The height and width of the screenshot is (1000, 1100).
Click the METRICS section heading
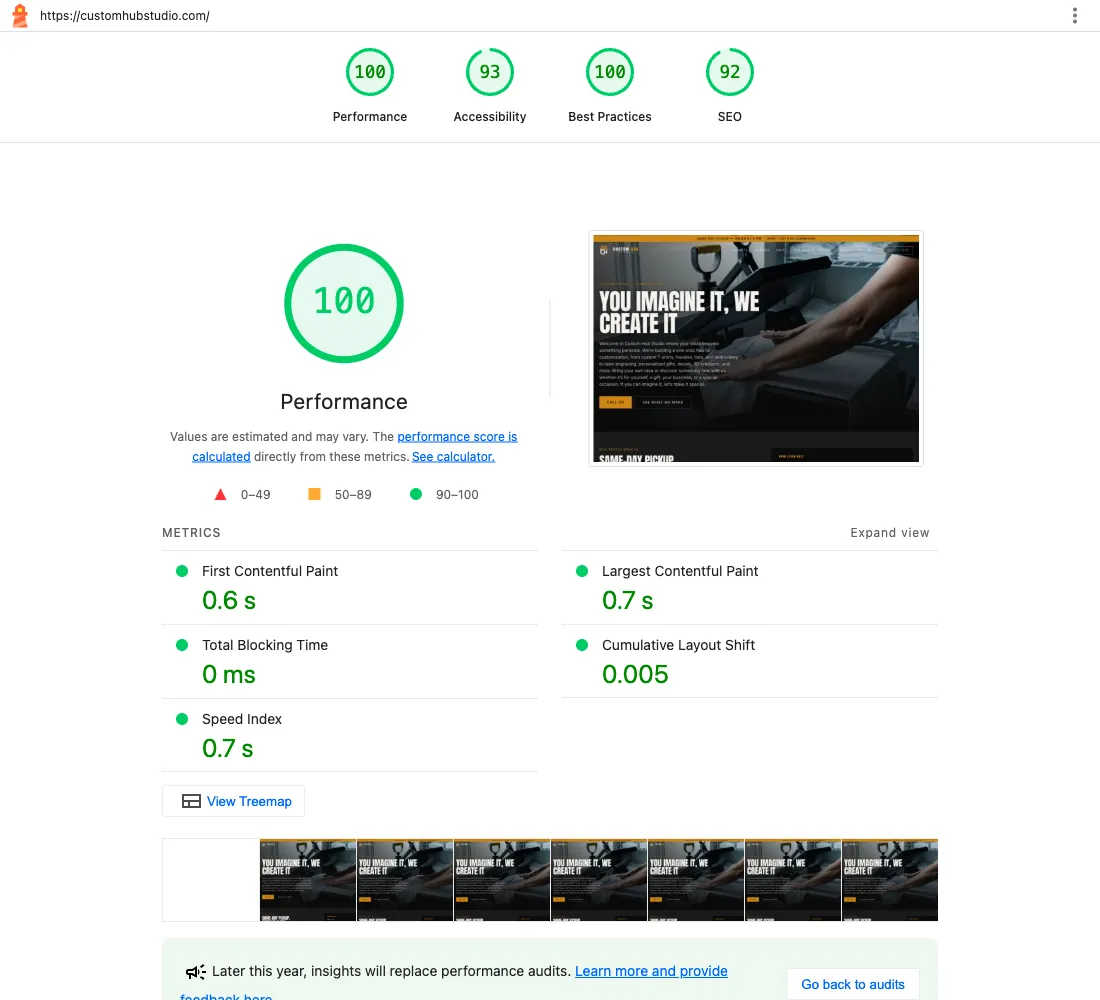coord(192,533)
